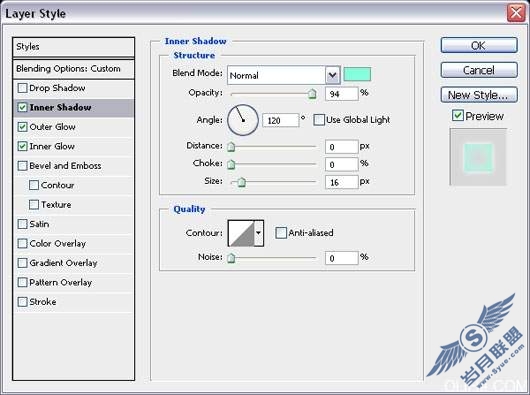Click the Choke slider handle
The height and width of the screenshot is (395, 530).
[231, 164]
